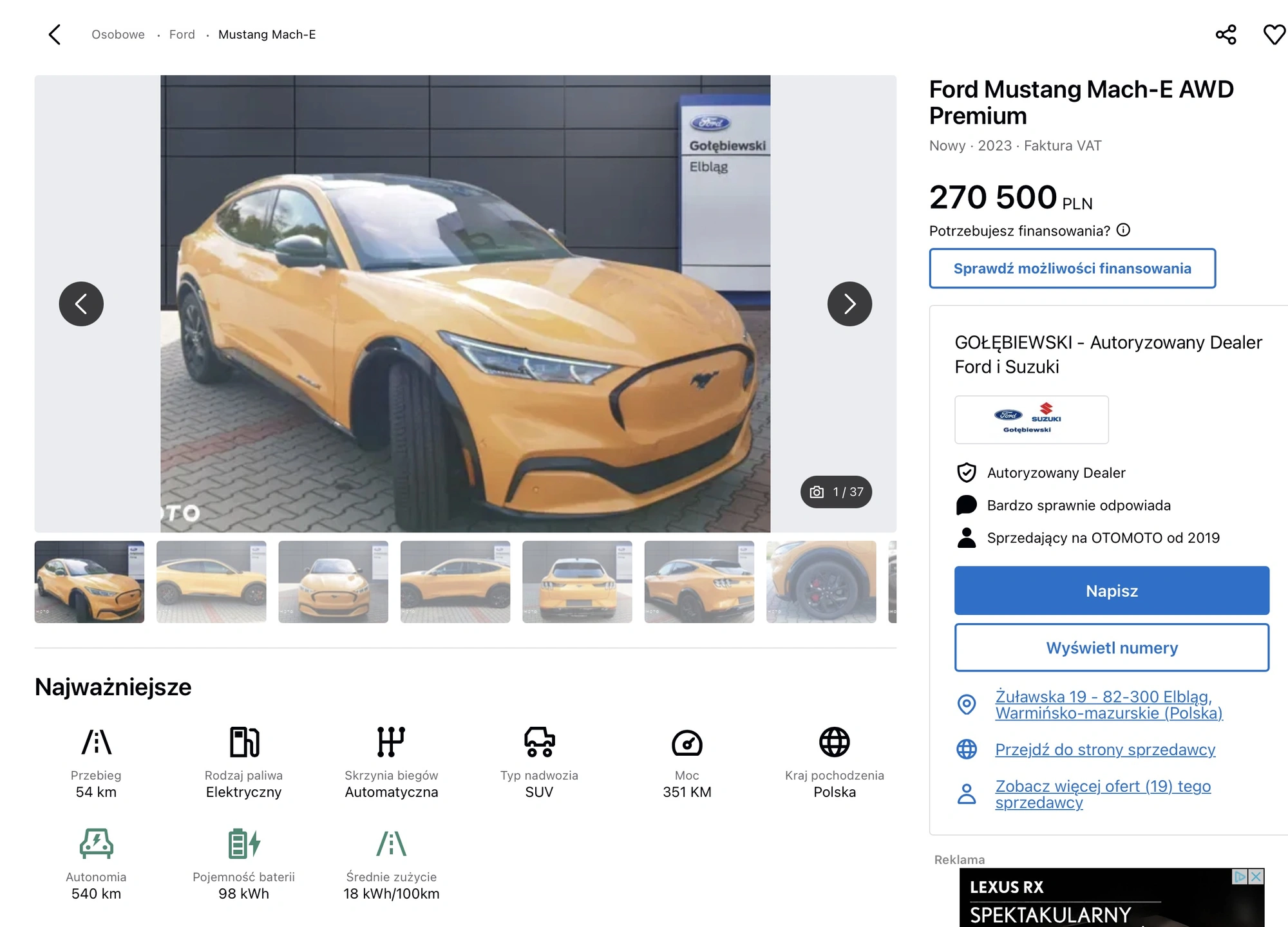This screenshot has height=927, width=1288.
Task: Click the Nowy · 2023 · Faktura VAT line
Action: [x=1015, y=145]
